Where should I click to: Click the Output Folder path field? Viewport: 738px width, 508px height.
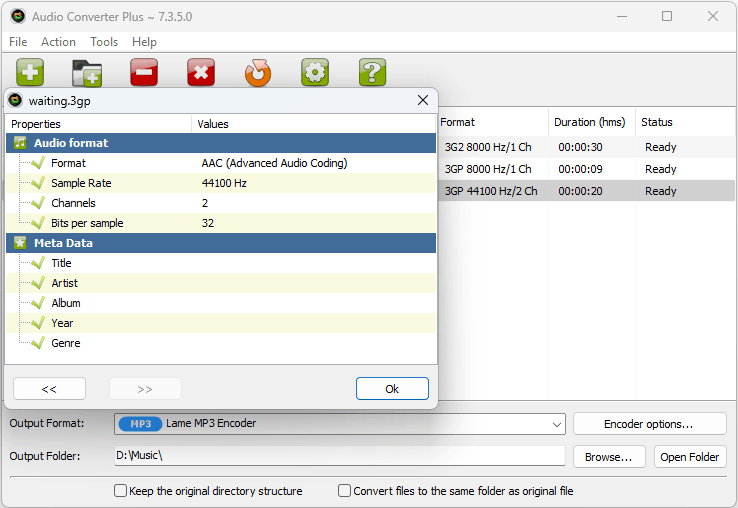pos(339,456)
